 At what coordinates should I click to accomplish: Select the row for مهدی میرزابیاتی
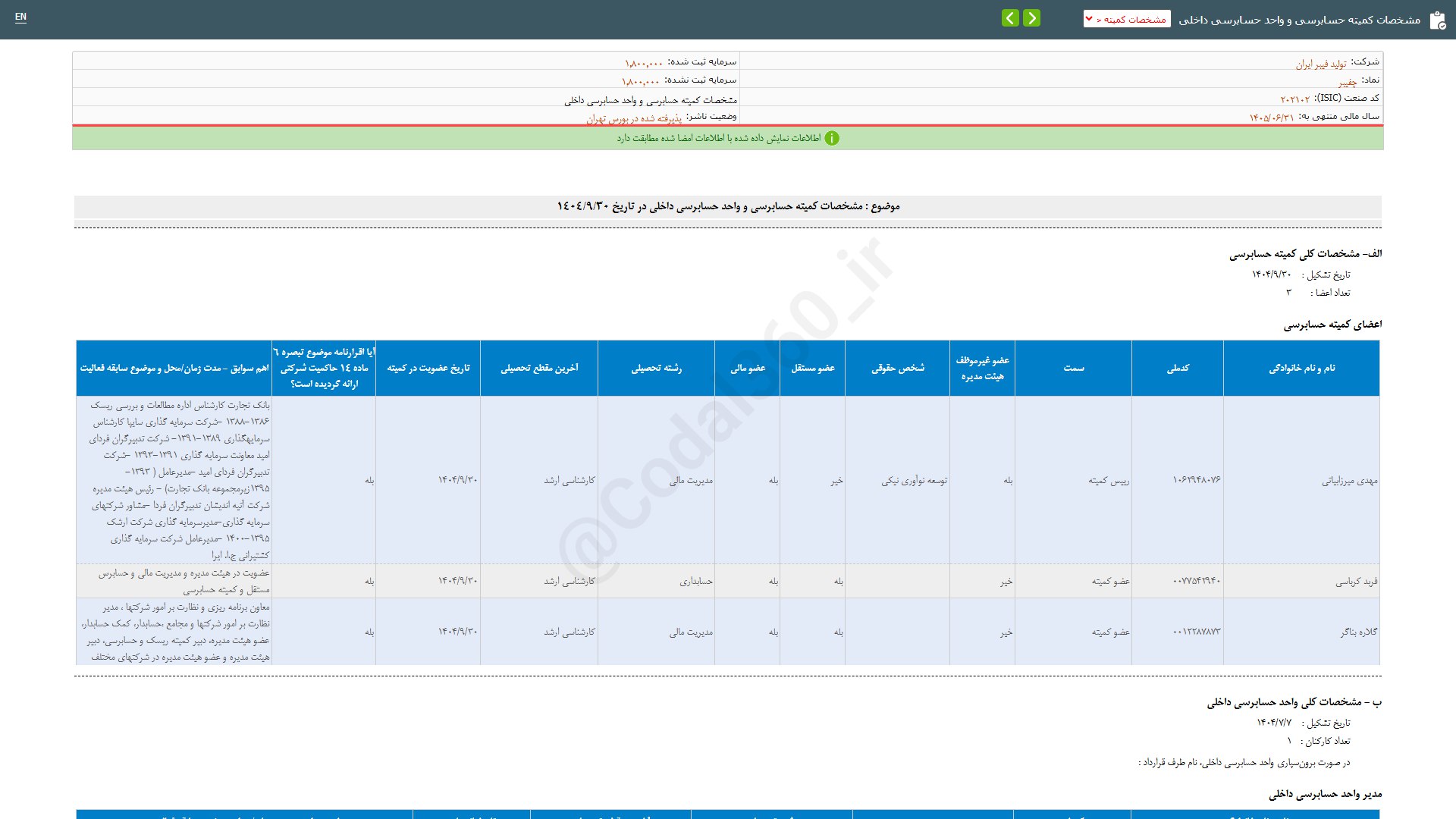pyautogui.click(x=1350, y=480)
